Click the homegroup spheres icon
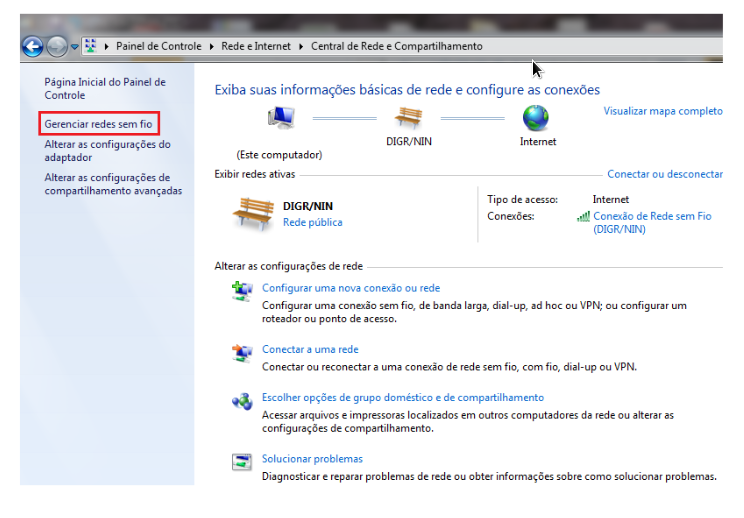Image resolution: width=744 pixels, height=518 pixels. (x=242, y=401)
